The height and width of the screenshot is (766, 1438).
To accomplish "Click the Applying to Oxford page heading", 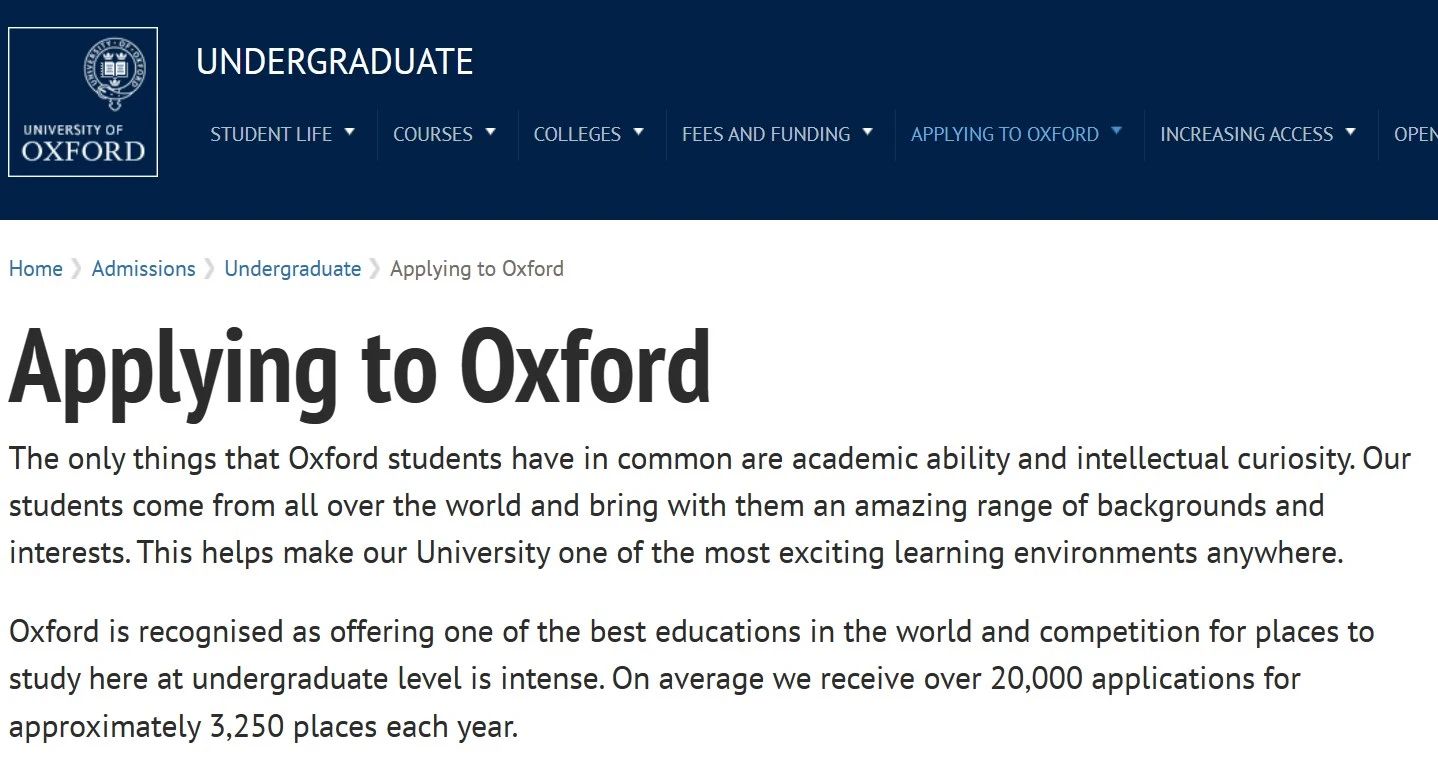I will tap(360, 368).
